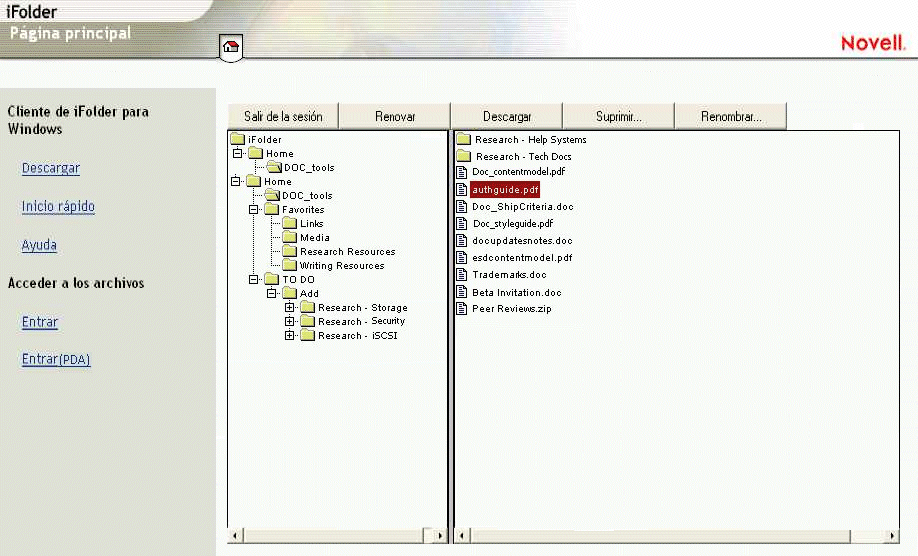Image resolution: width=918 pixels, height=556 pixels.
Task: Click the Trademarks.doc file icon
Action: click(x=462, y=274)
